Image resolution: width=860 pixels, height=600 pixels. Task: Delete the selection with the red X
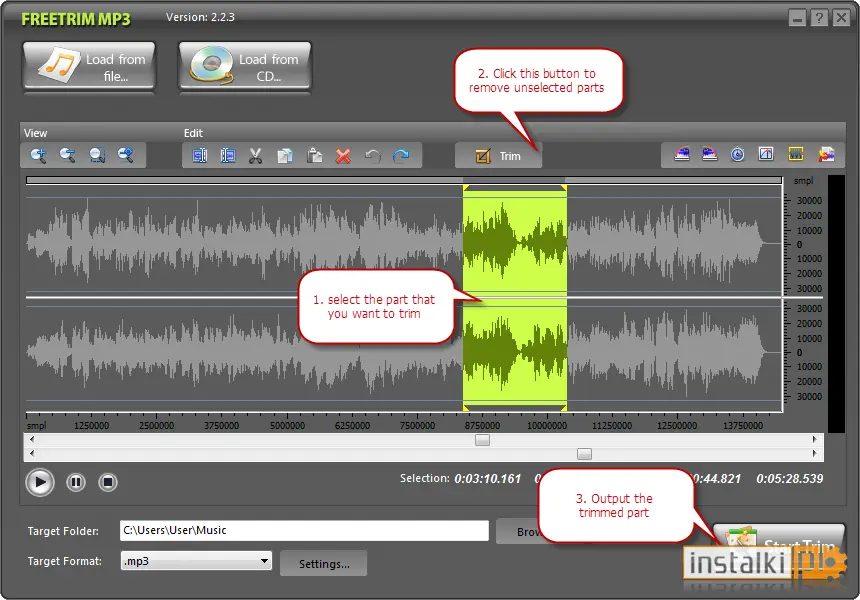click(x=343, y=156)
